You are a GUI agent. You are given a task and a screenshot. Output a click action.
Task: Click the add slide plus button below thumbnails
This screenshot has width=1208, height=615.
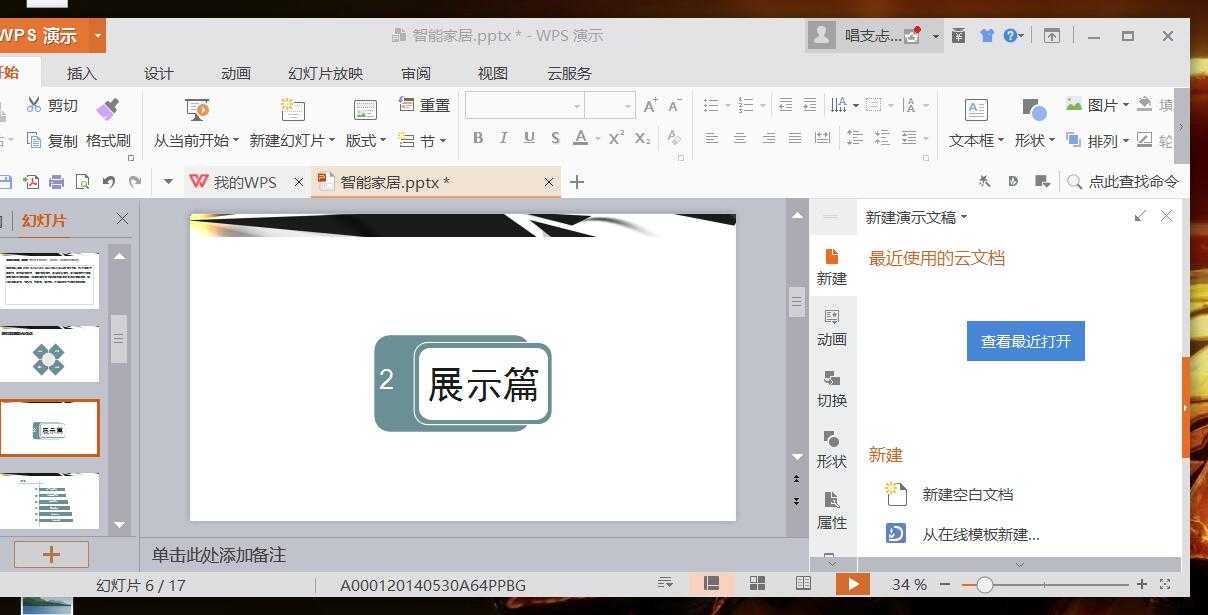(x=51, y=554)
